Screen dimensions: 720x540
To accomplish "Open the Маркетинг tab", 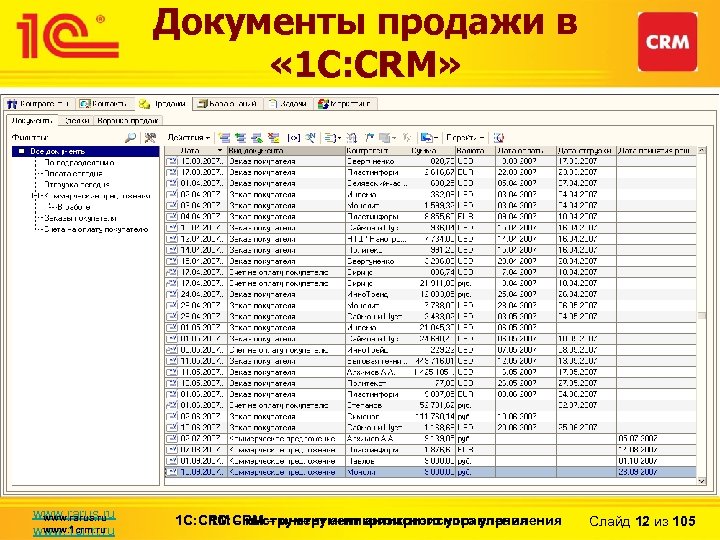I will (x=344, y=104).
